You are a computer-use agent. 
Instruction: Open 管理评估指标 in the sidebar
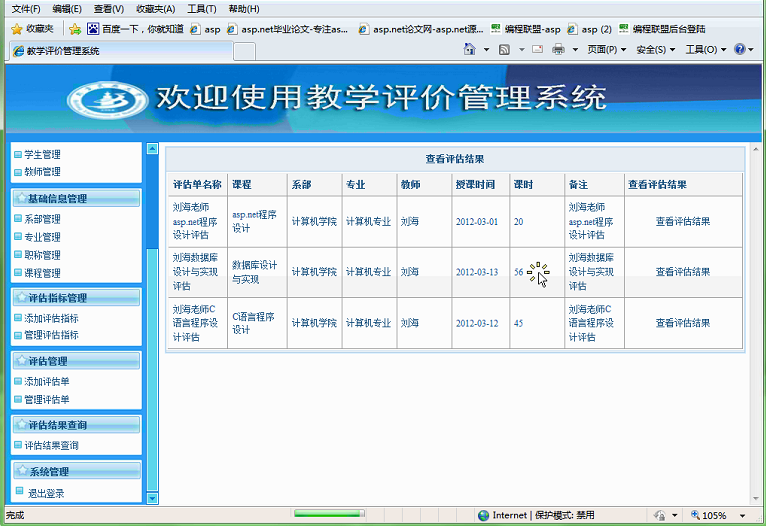click(51, 335)
